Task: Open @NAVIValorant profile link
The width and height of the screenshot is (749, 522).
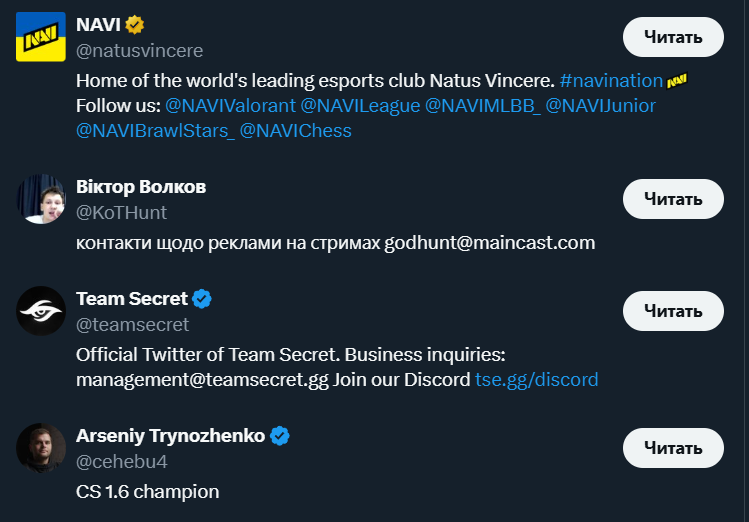Action: point(229,105)
